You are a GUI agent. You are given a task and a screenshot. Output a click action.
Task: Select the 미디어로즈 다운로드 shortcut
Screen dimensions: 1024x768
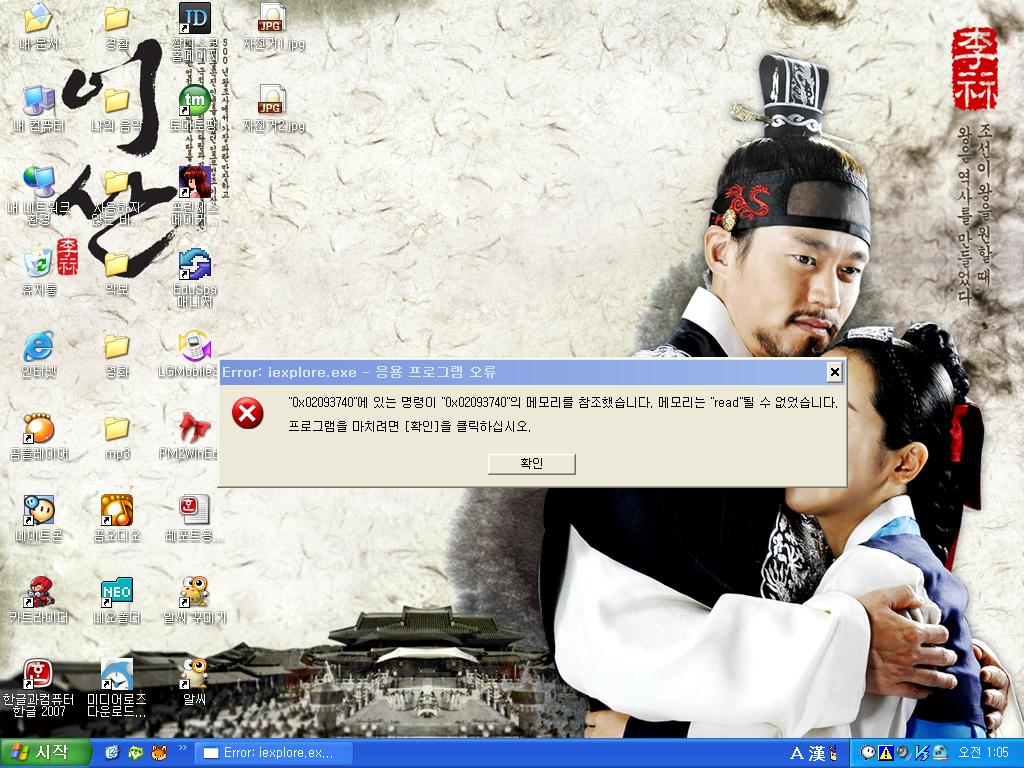[117, 688]
